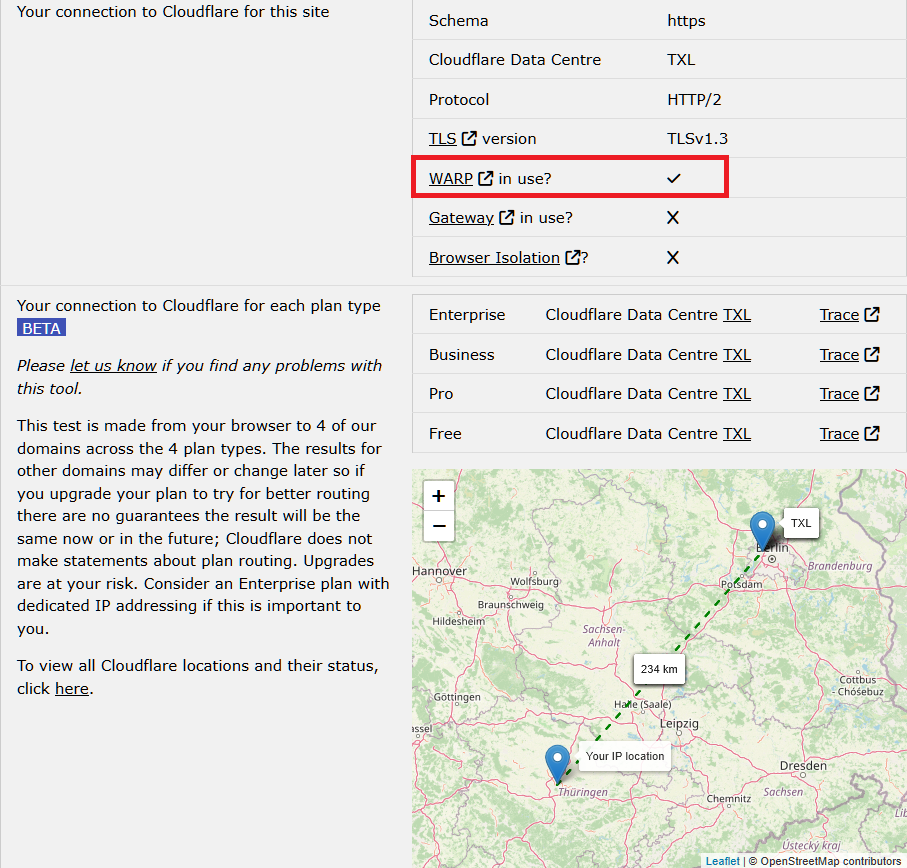Viewport: 907px width, 868px height.
Task: Click 'Braunschweig' city label on the map
Action: 510,605
